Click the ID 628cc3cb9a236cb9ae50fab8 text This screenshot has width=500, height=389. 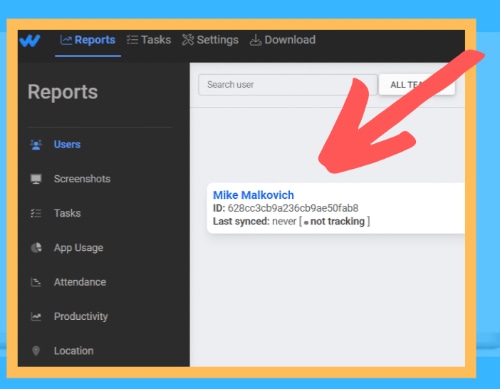[286, 208]
